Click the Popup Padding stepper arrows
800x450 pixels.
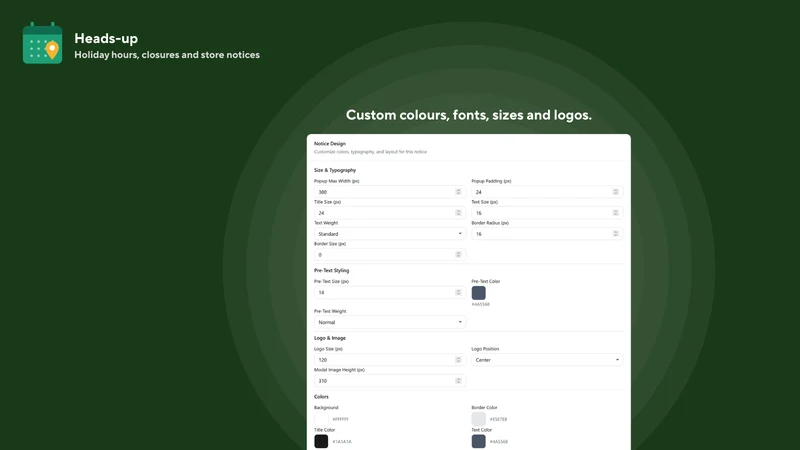tap(615, 192)
